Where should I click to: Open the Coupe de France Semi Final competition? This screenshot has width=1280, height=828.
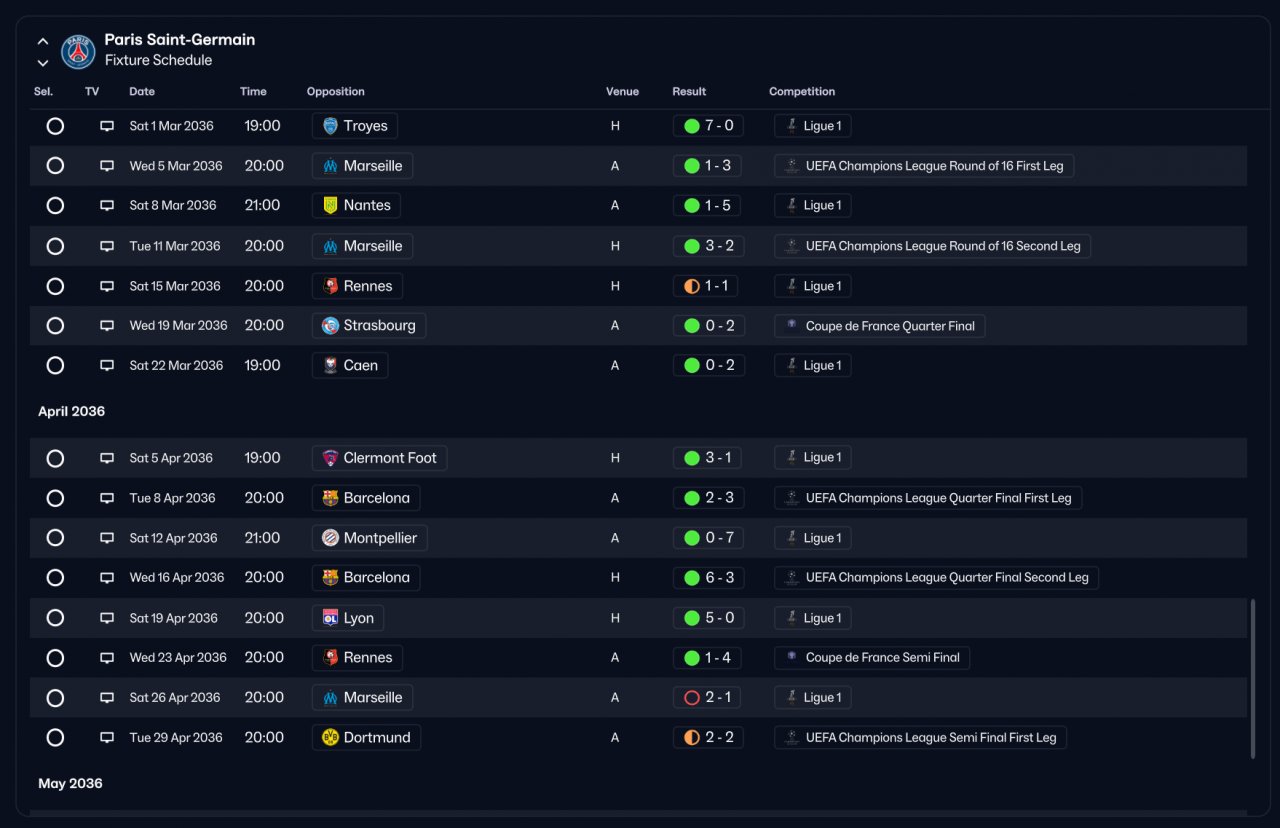[872, 658]
